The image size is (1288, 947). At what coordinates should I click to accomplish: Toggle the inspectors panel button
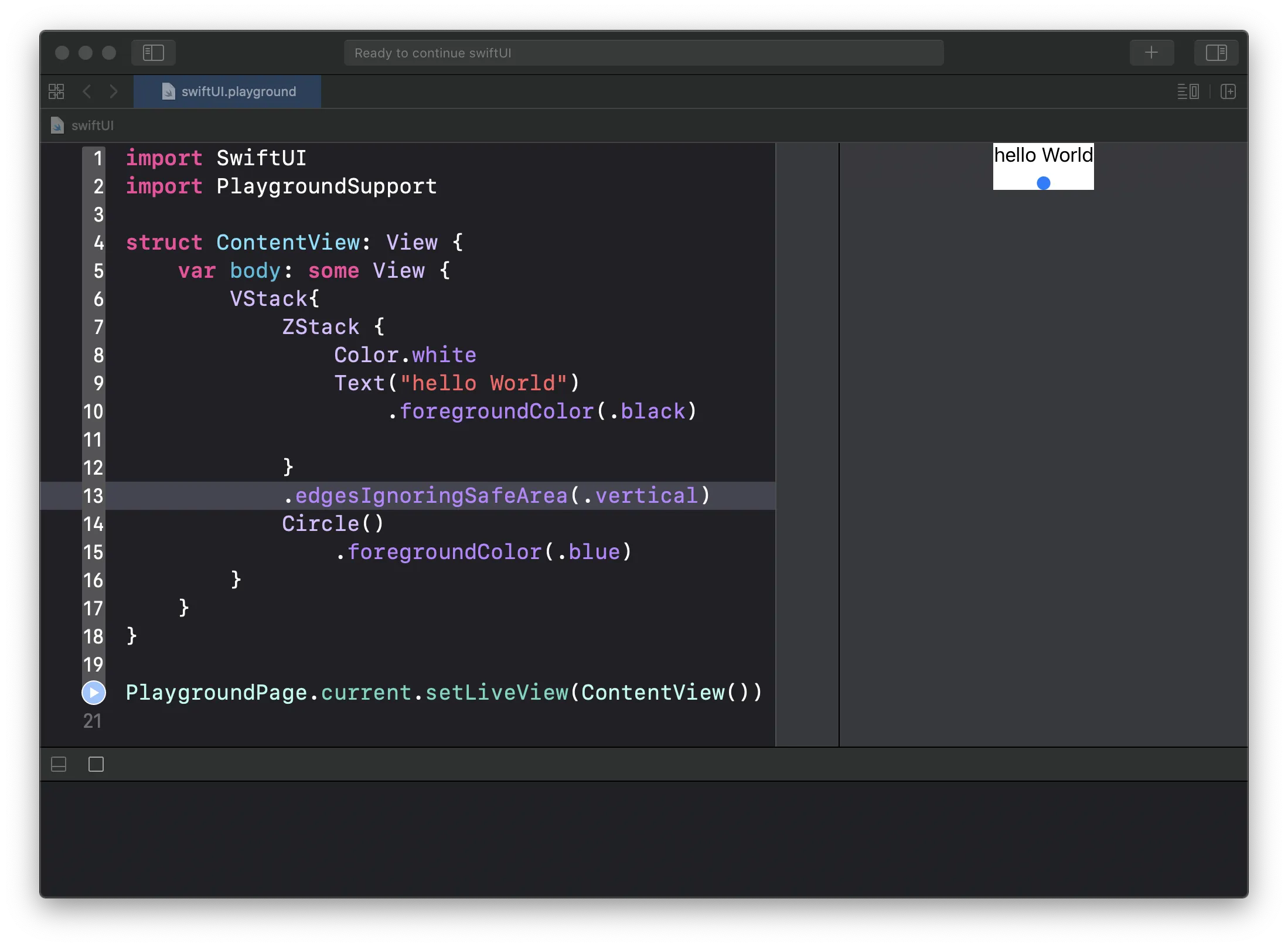tap(1216, 53)
